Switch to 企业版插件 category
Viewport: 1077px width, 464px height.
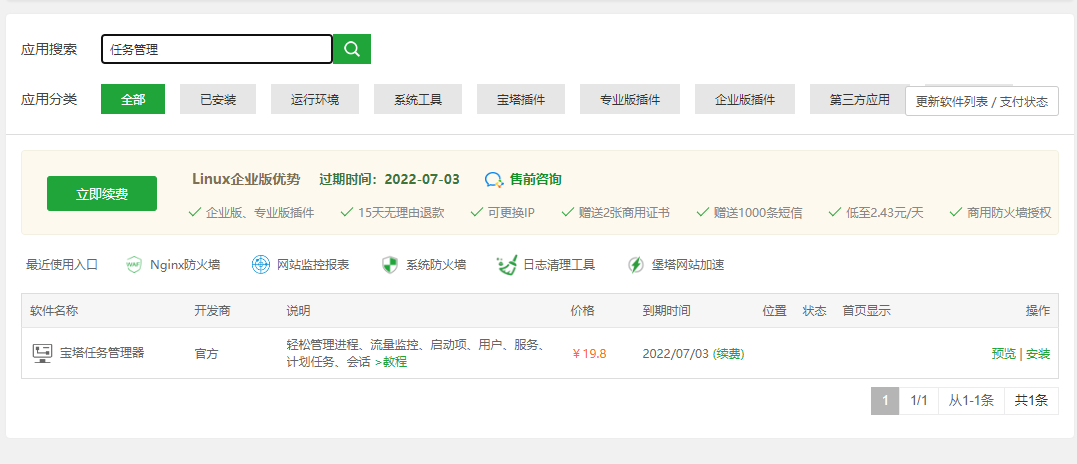pos(745,100)
